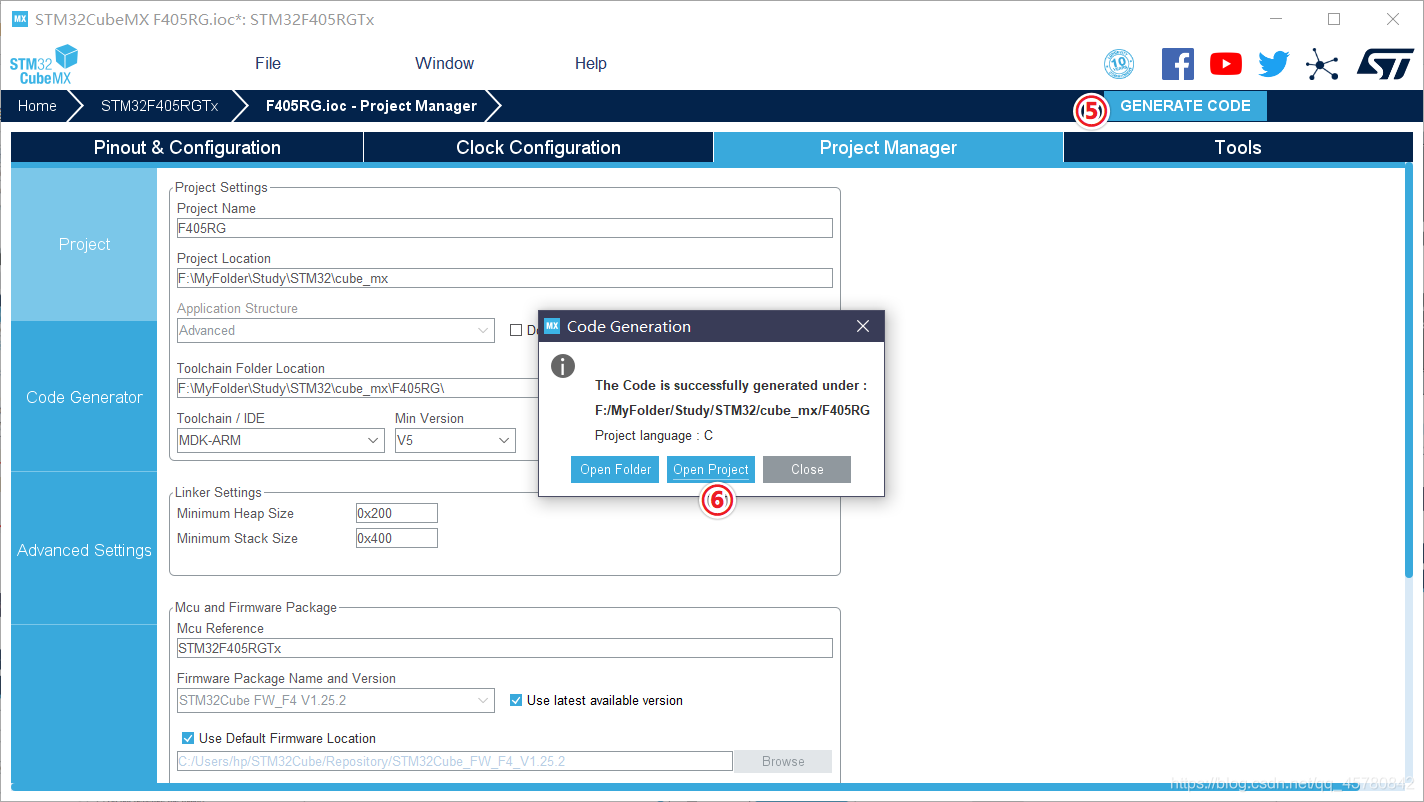Click the Mcu Reference field
Image resolution: width=1424 pixels, height=802 pixels.
504,648
